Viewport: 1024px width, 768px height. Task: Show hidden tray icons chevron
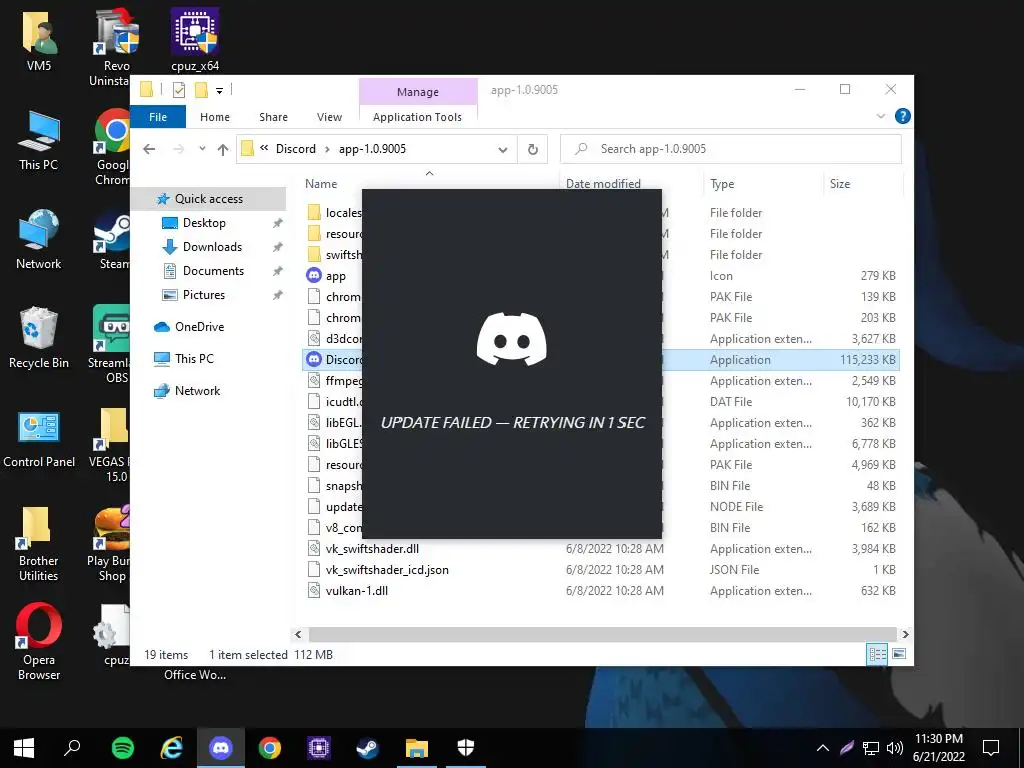point(823,748)
